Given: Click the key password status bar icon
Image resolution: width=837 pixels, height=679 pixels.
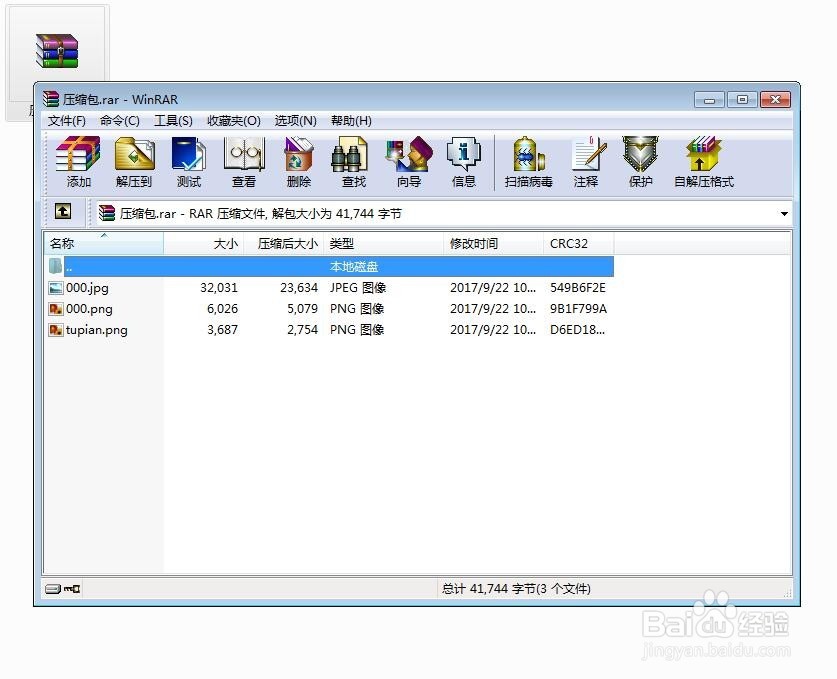Looking at the screenshot, I should click(x=72, y=589).
